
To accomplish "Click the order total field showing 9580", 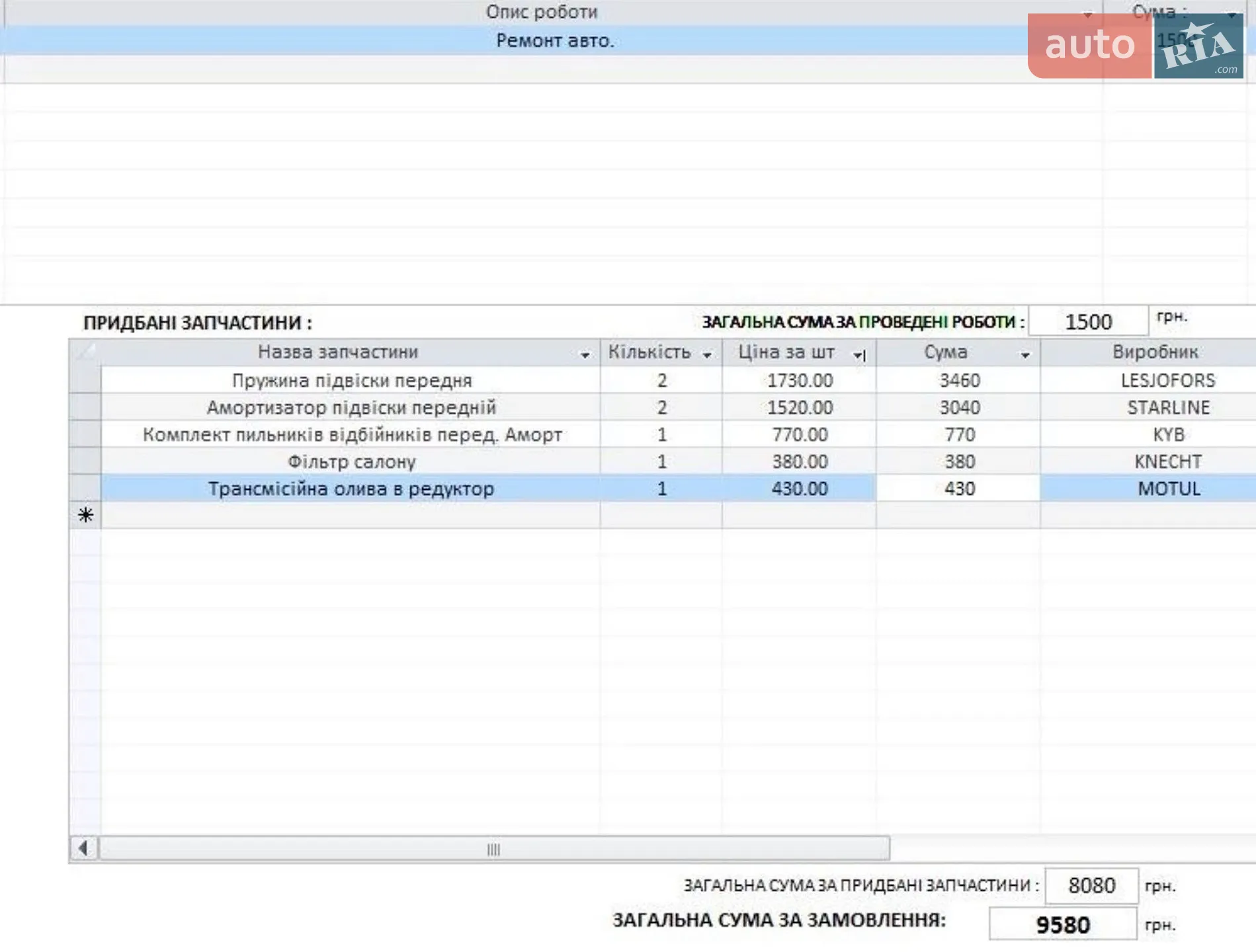I will [1062, 924].
